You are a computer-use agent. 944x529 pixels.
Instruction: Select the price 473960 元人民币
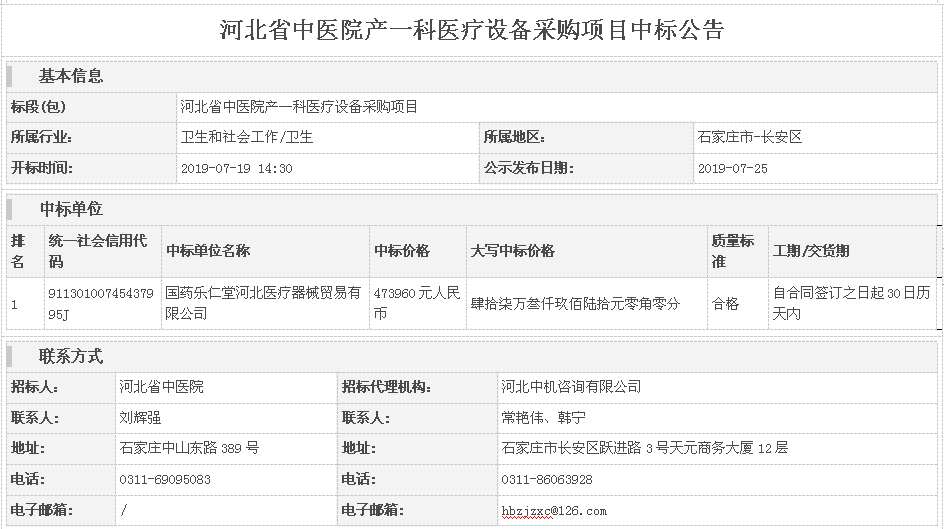[417, 303]
